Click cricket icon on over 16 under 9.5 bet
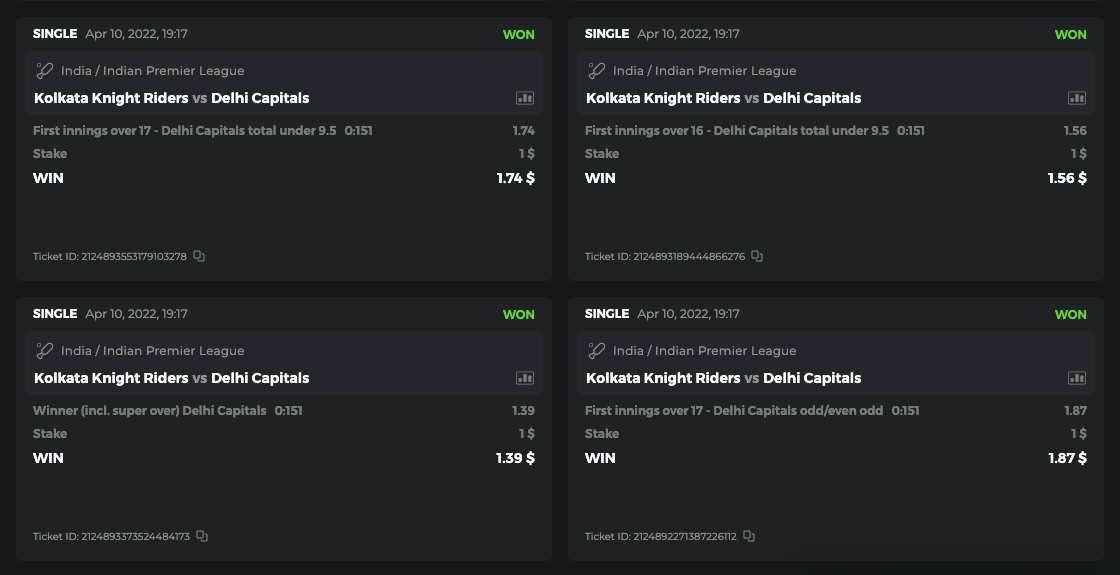Image resolution: width=1120 pixels, height=575 pixels. 596,71
